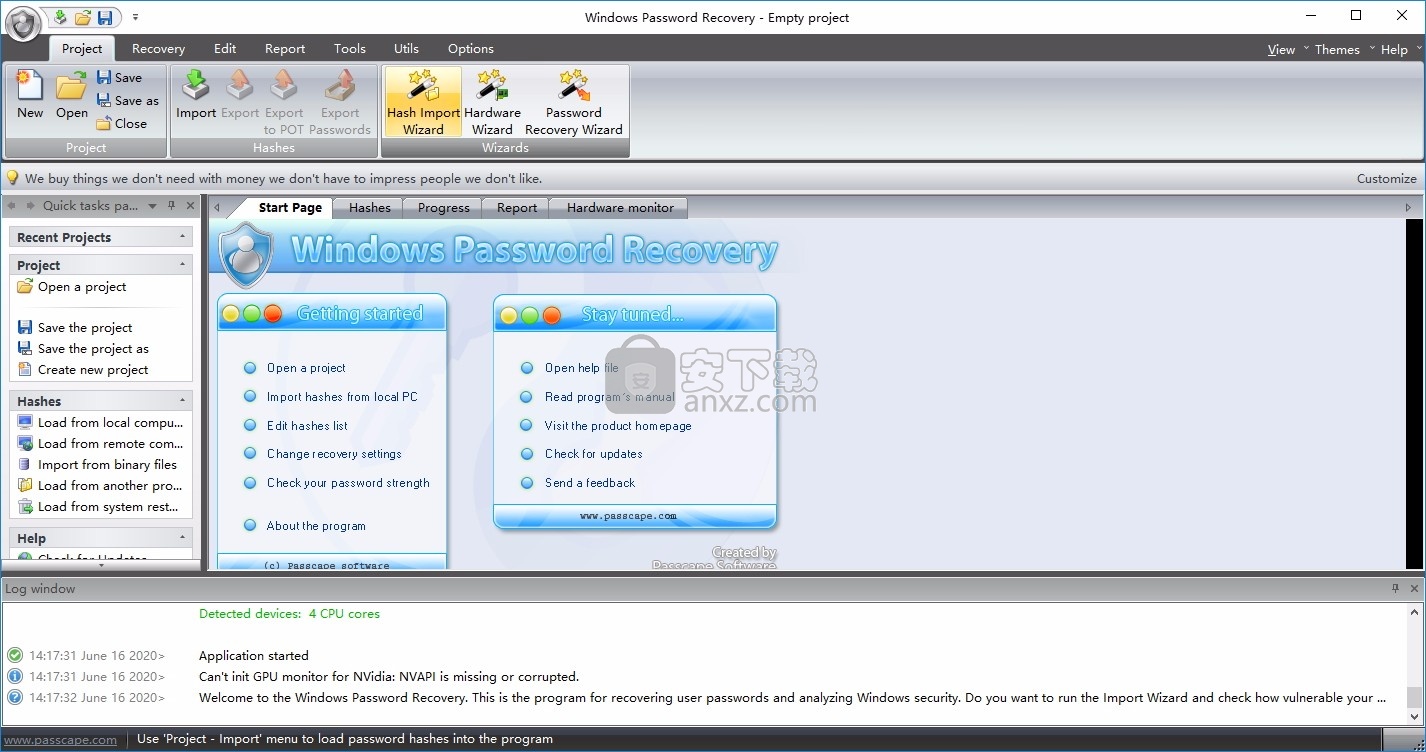
Task: Click quick access green import arrow icon
Action: click(60, 17)
